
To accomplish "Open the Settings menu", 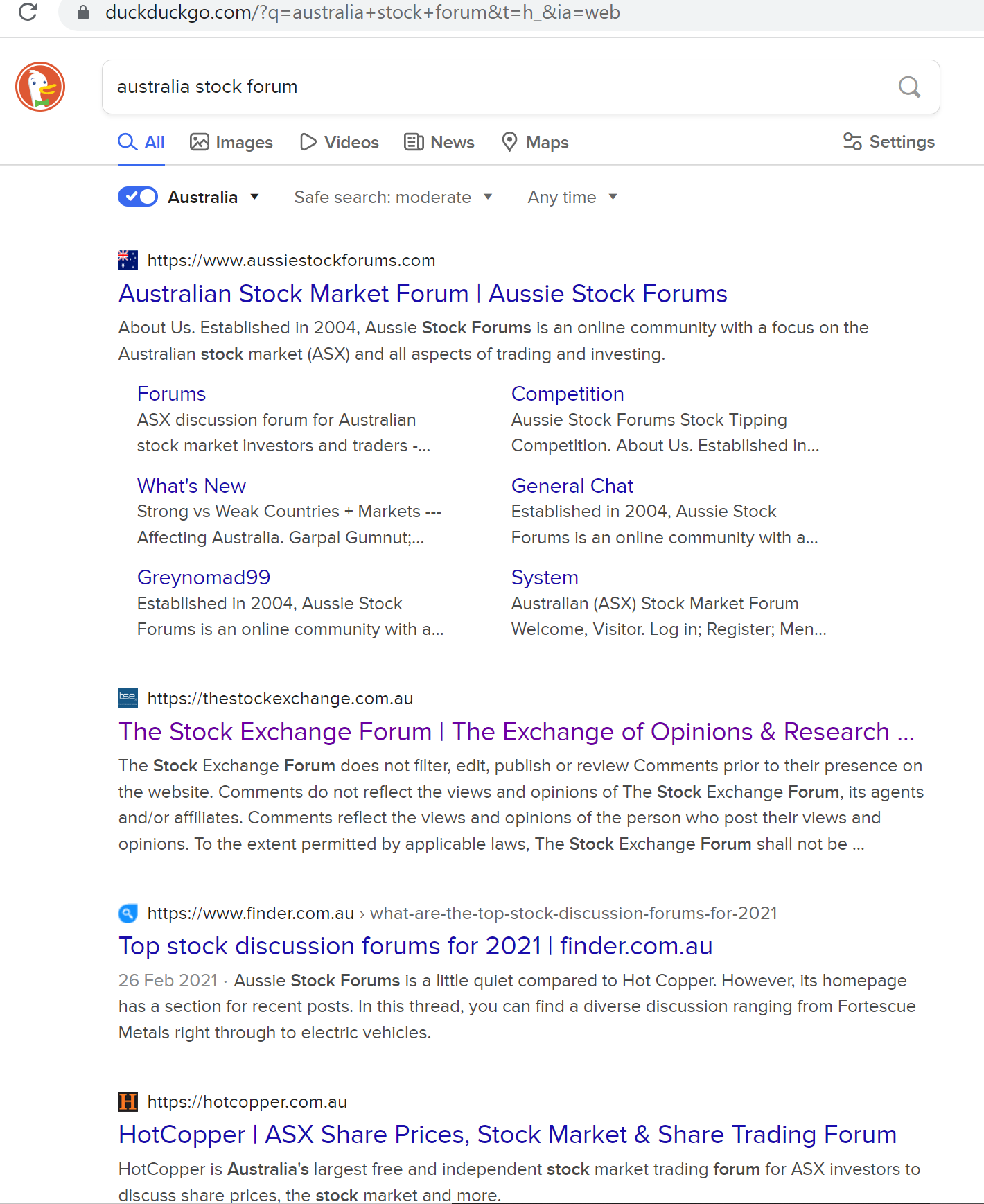I will (889, 142).
